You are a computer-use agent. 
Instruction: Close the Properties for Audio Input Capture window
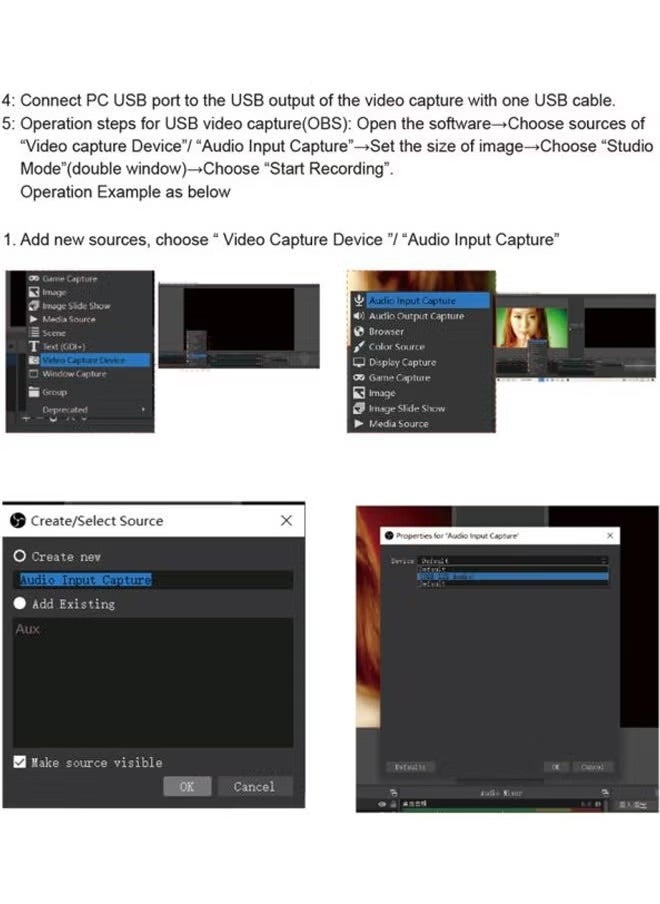[610, 536]
